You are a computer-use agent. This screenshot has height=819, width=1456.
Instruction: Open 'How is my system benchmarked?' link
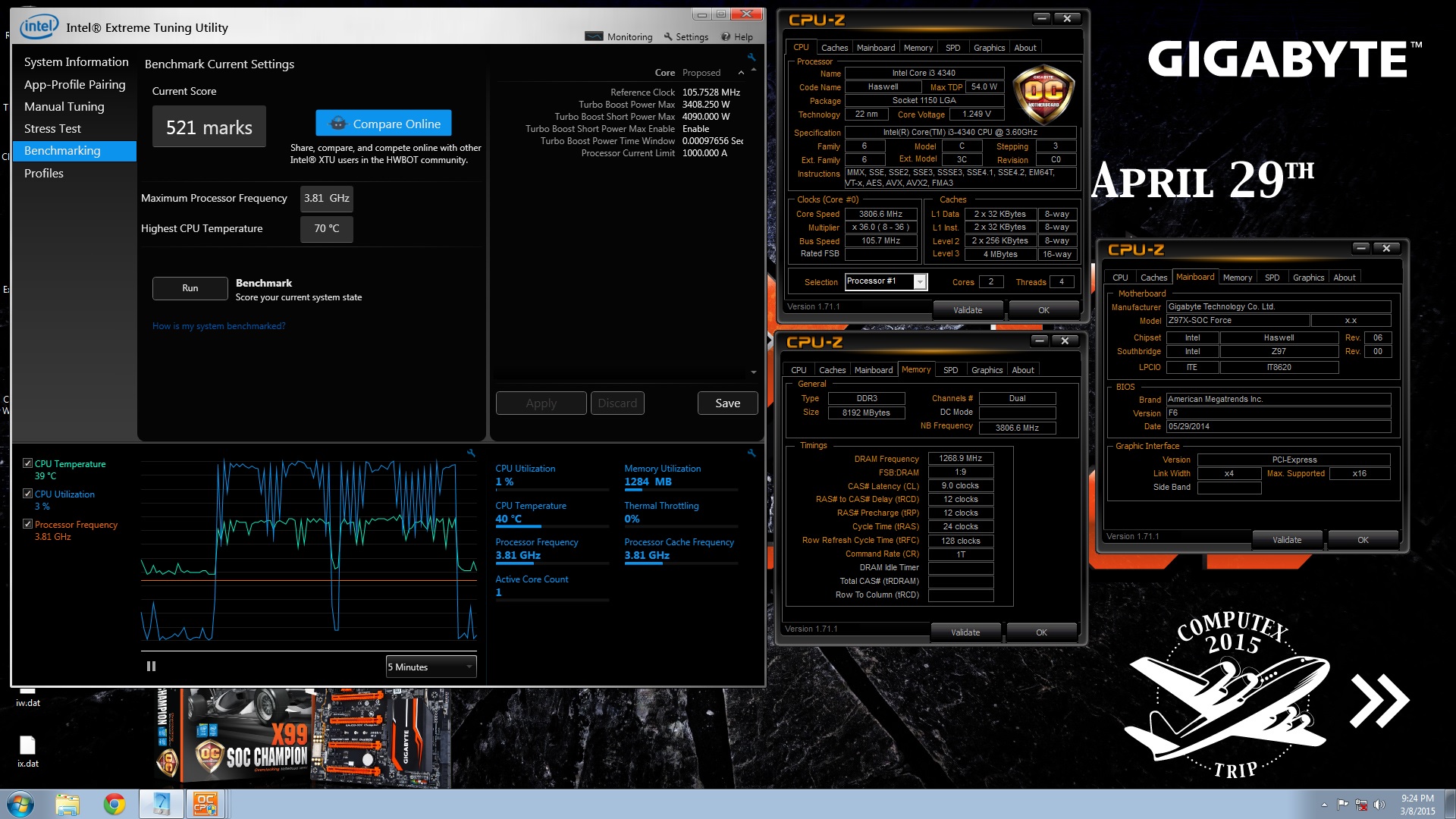[218, 326]
